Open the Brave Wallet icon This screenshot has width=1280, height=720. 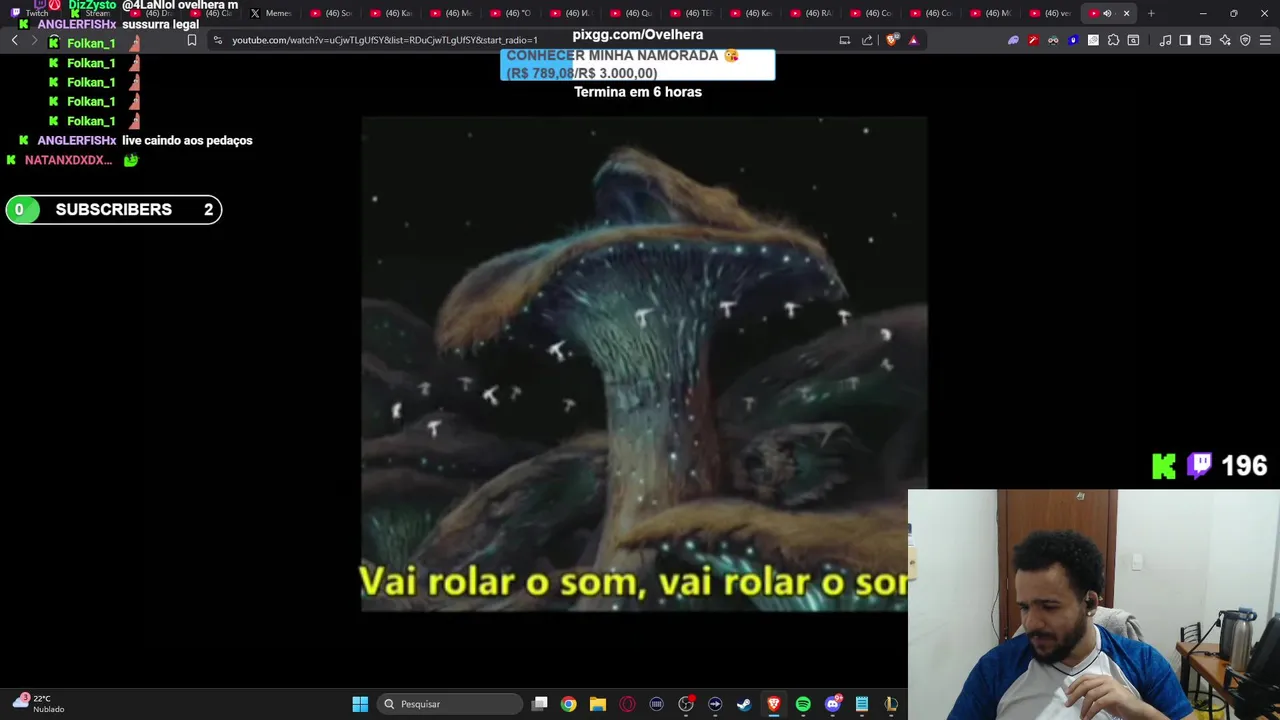(1205, 40)
